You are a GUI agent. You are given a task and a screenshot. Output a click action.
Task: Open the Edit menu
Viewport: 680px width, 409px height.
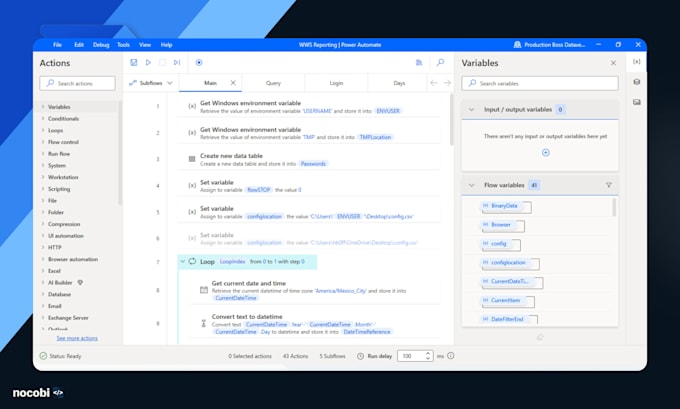coord(78,45)
